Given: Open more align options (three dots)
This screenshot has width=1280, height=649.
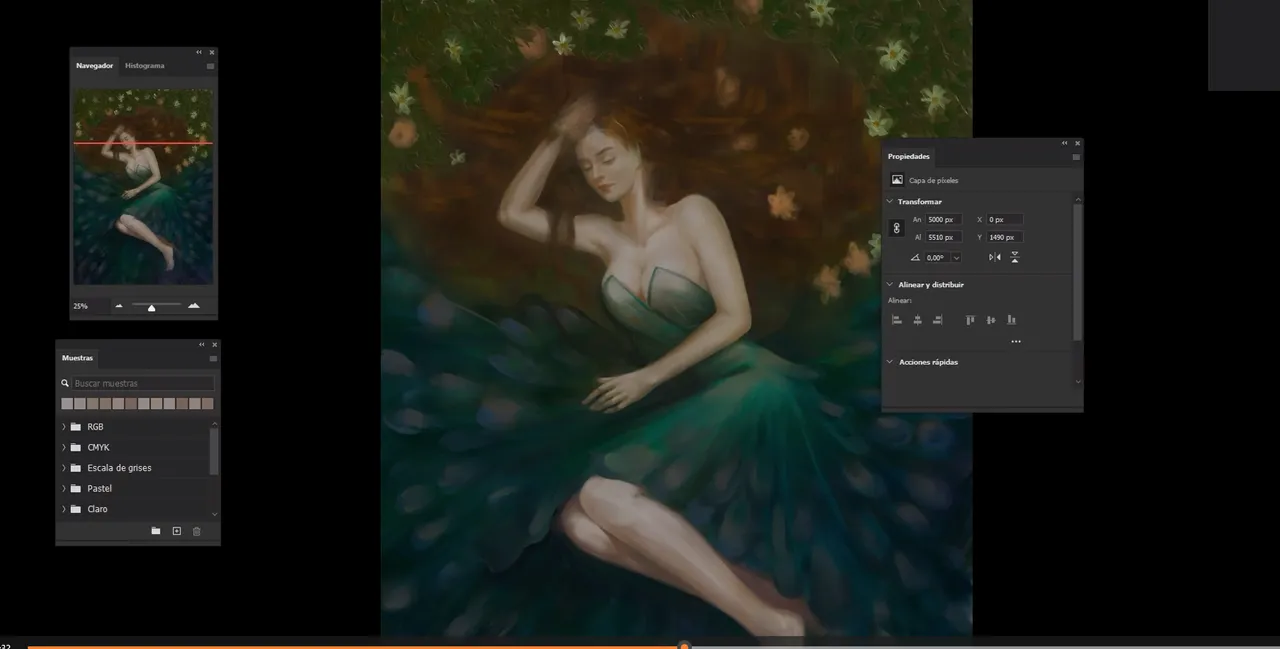Looking at the screenshot, I should coord(1016,342).
